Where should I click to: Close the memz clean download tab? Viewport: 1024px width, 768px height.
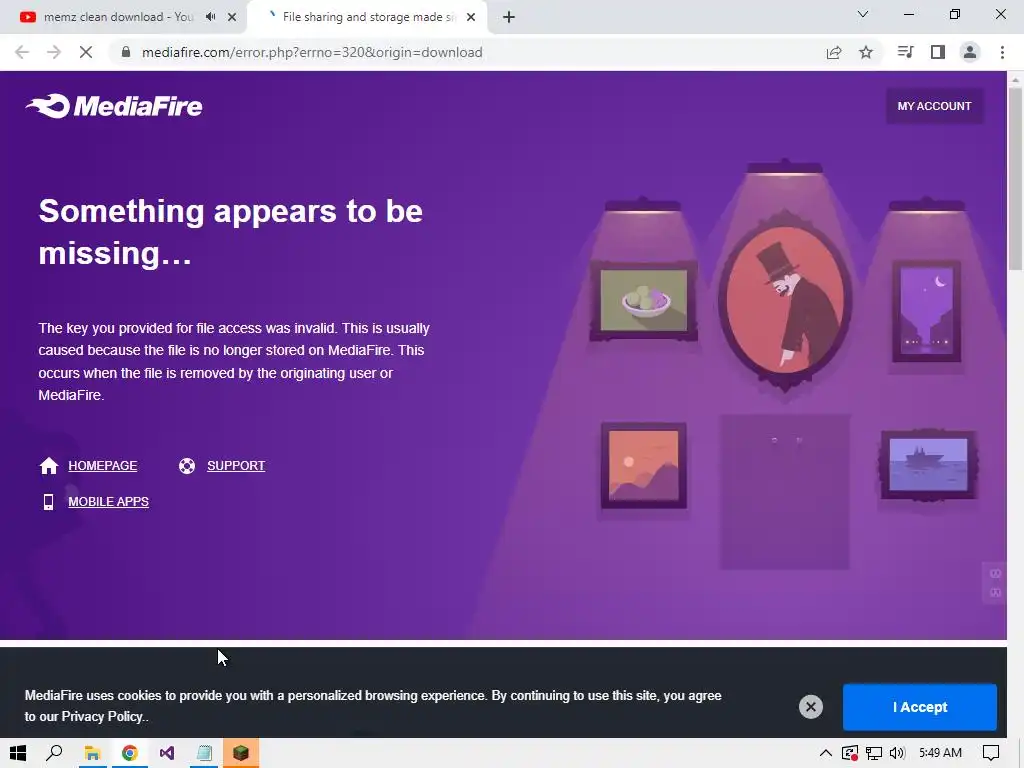pyautogui.click(x=232, y=17)
